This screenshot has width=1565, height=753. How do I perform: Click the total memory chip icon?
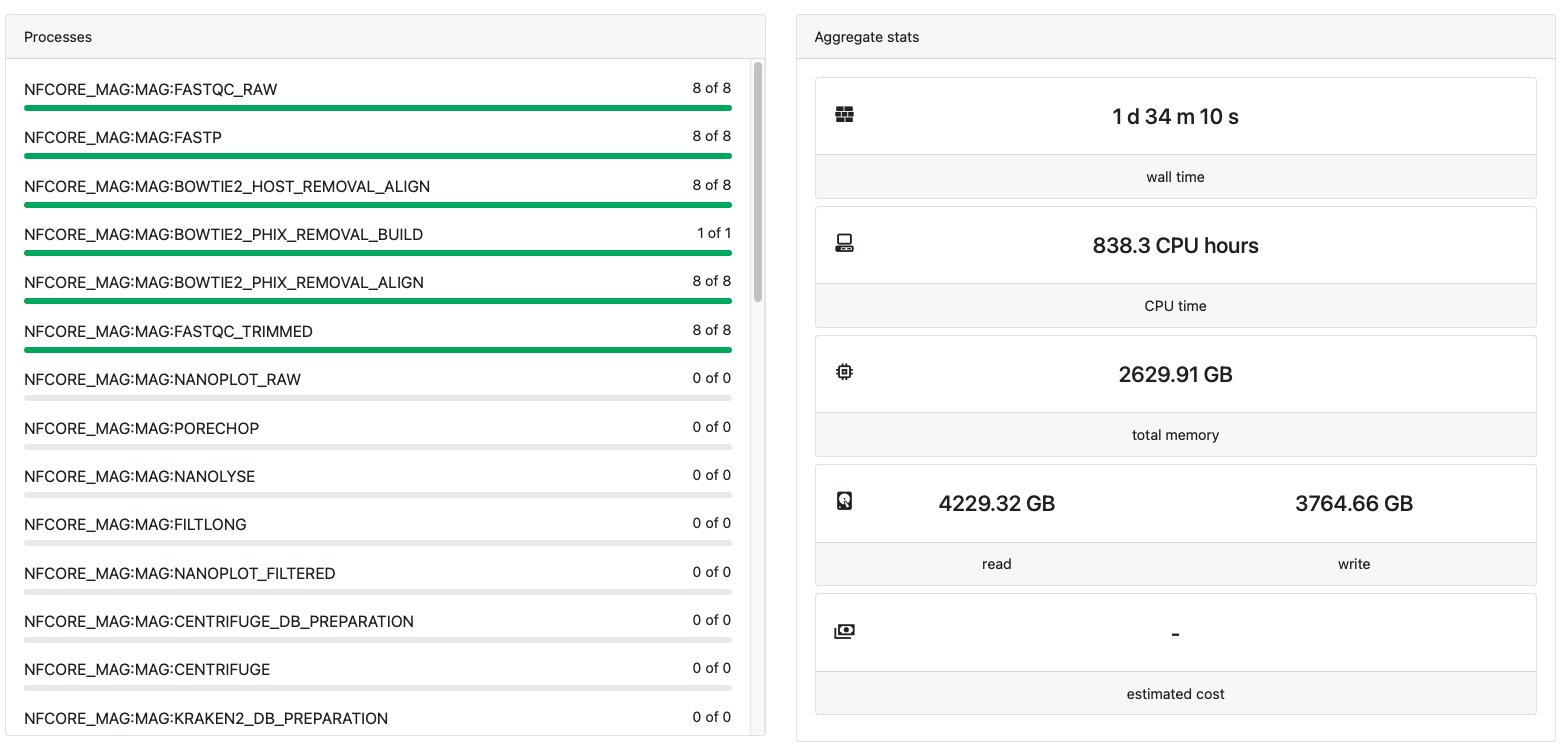pos(845,372)
